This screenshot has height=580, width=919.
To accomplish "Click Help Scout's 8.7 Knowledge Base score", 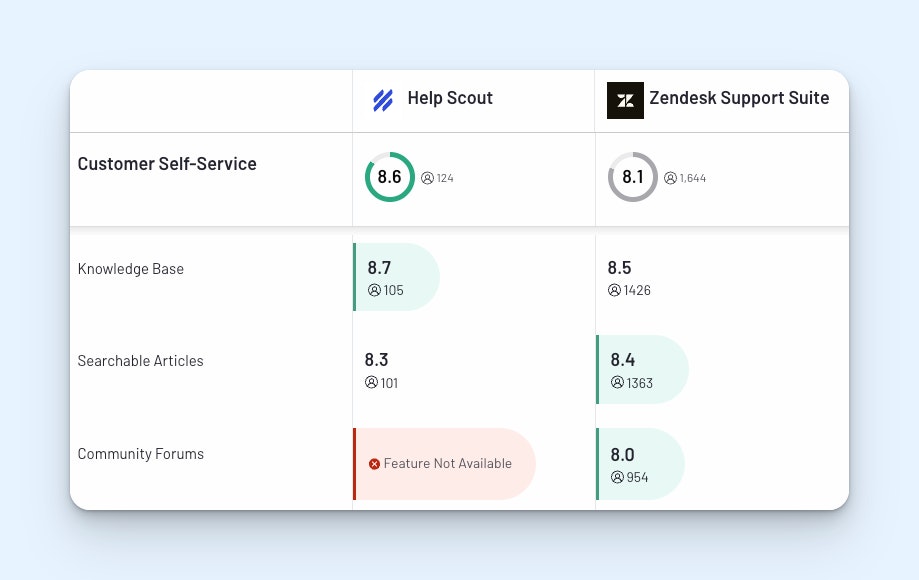I will point(379,268).
